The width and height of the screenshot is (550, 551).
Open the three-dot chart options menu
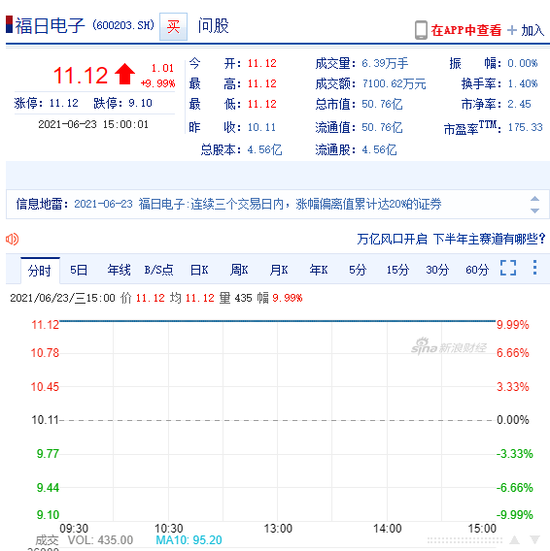click(535, 268)
